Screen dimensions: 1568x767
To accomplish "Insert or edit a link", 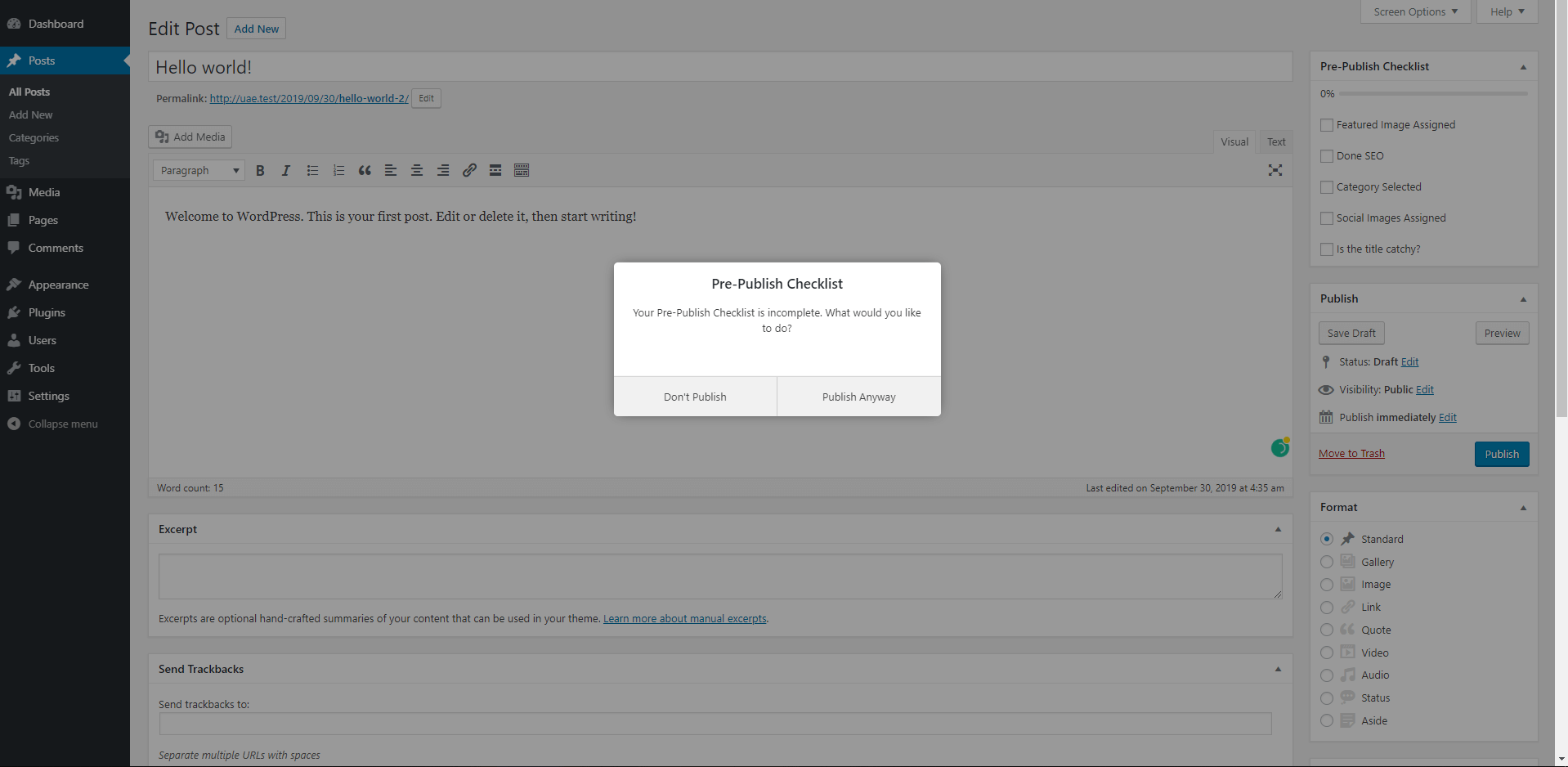I will click(x=469, y=170).
